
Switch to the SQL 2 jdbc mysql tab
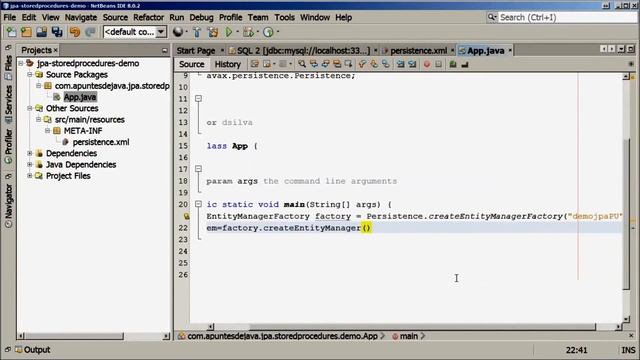(x=303, y=51)
